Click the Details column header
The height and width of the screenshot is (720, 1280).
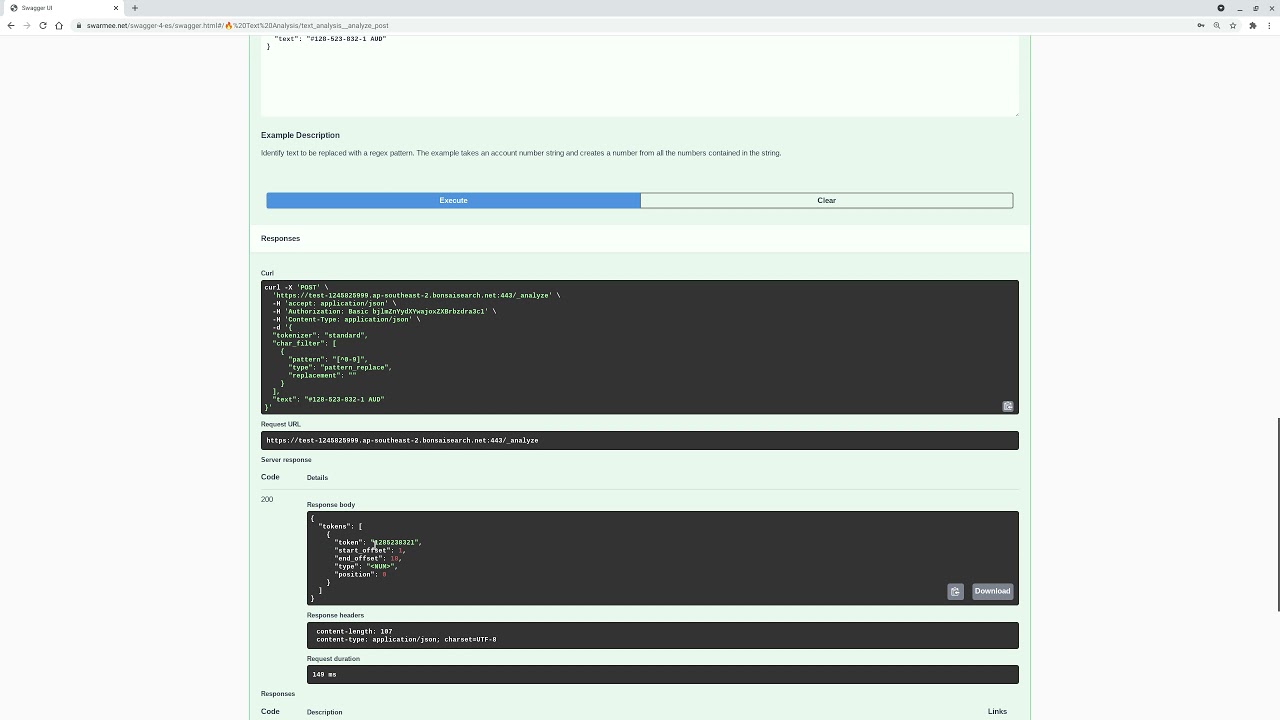coord(317,477)
